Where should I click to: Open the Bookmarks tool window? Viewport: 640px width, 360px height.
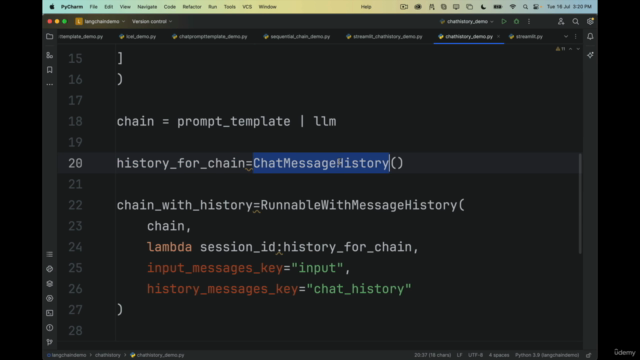click(x=49, y=70)
